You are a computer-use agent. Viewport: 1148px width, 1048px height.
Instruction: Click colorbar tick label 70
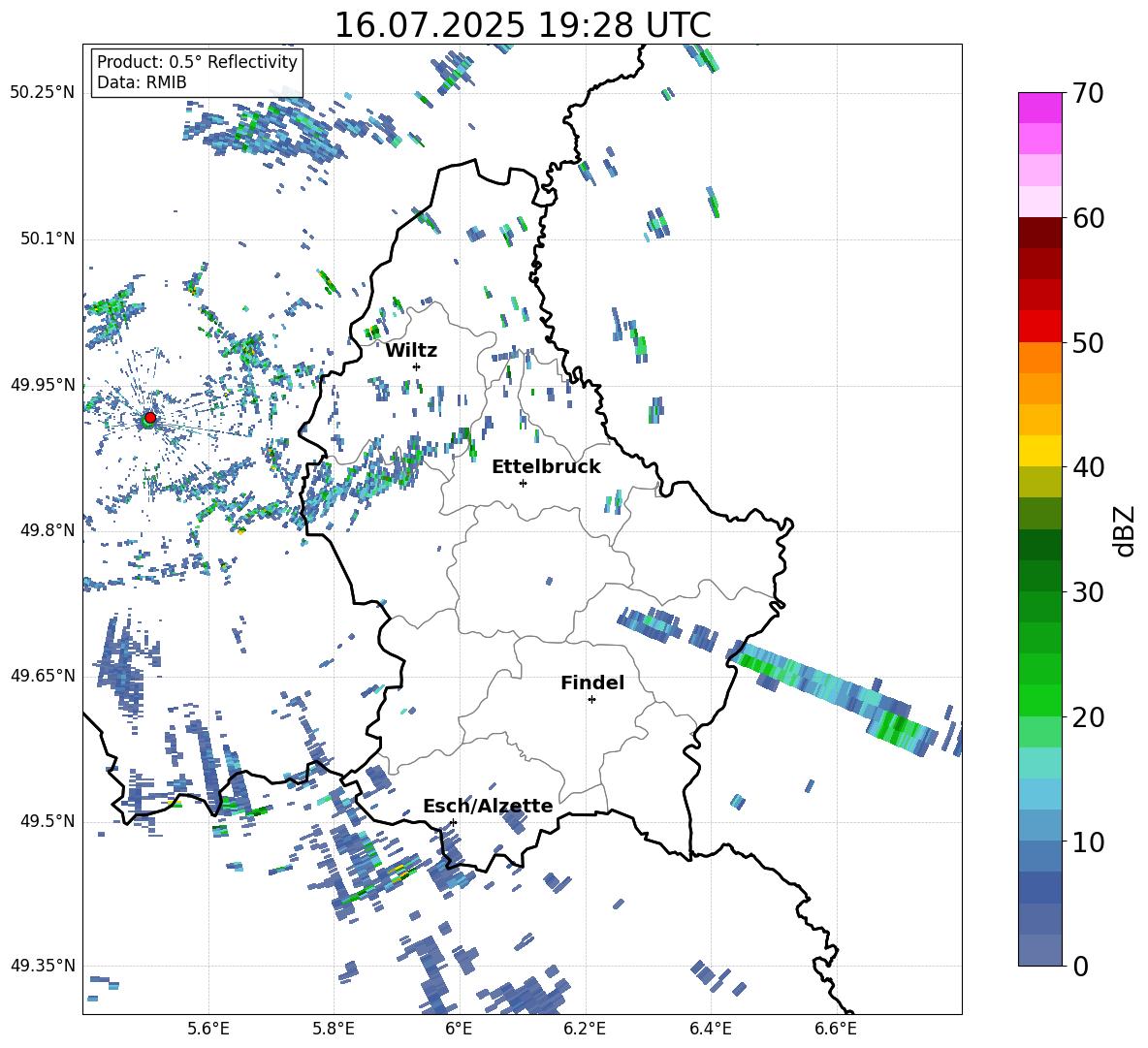[x=1088, y=94]
